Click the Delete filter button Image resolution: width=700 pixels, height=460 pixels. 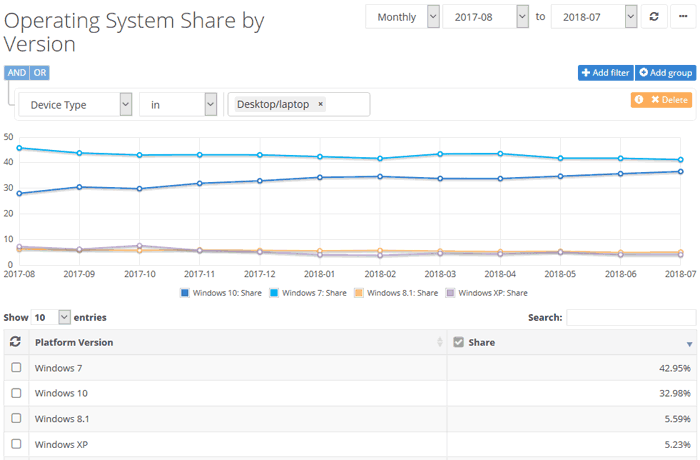click(x=669, y=100)
